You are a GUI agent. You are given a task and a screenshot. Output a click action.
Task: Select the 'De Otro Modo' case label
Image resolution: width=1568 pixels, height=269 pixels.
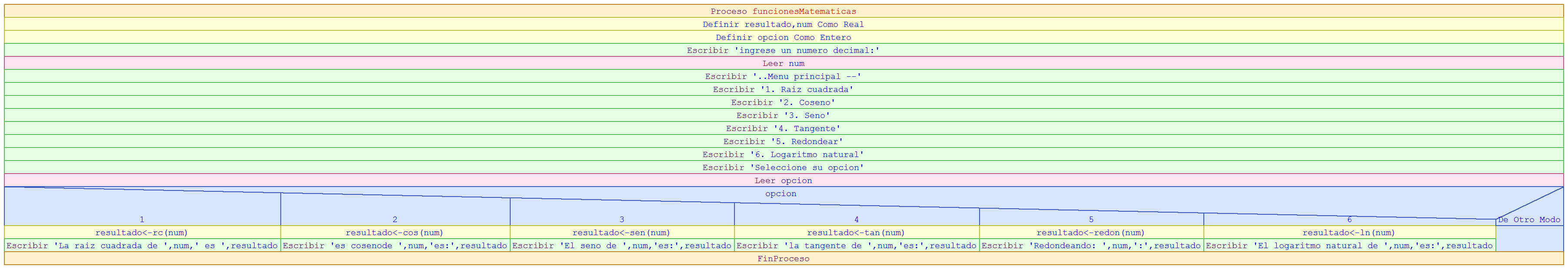(x=1529, y=220)
